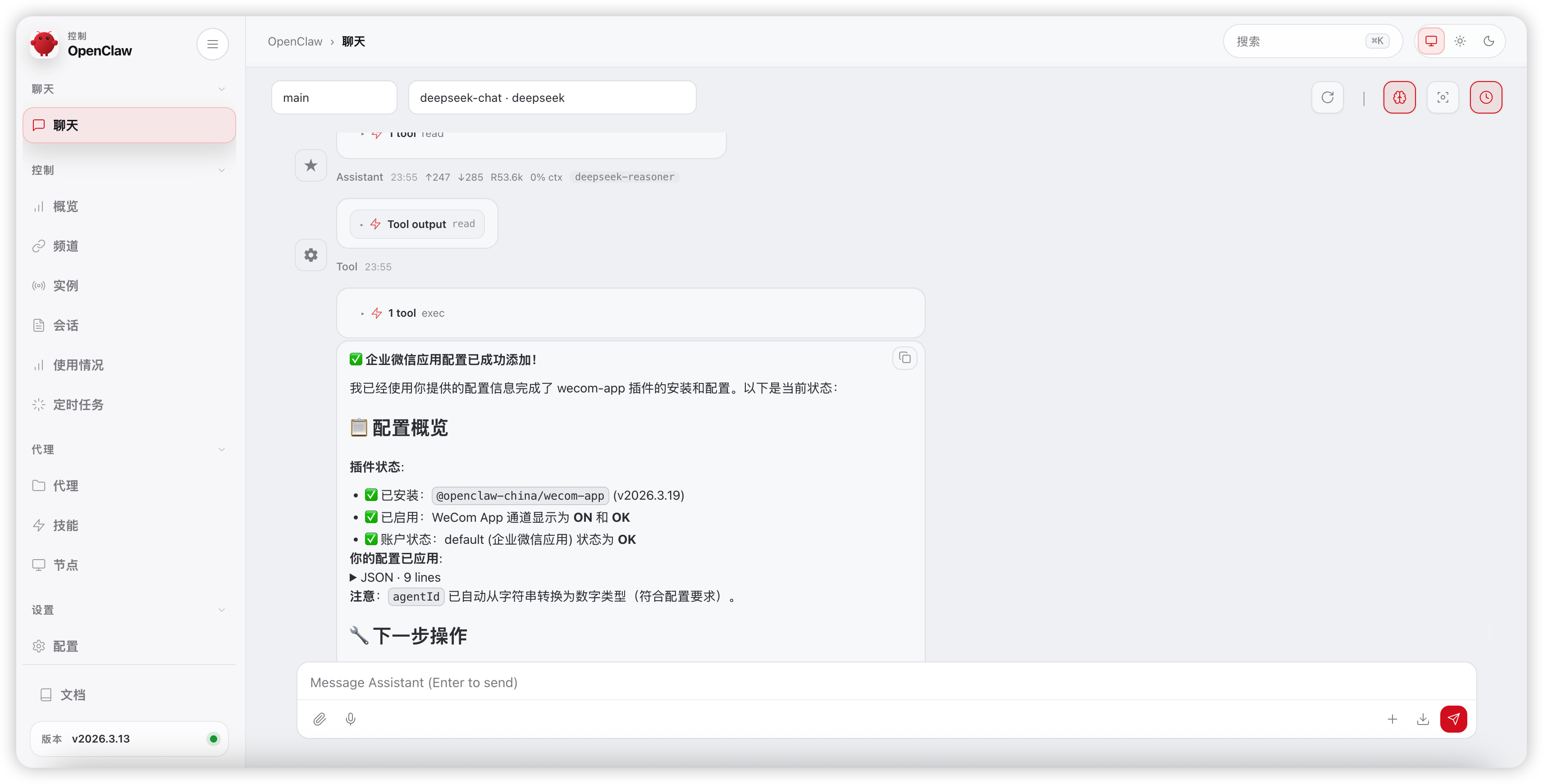Click the refresh chat icon

(1327, 98)
